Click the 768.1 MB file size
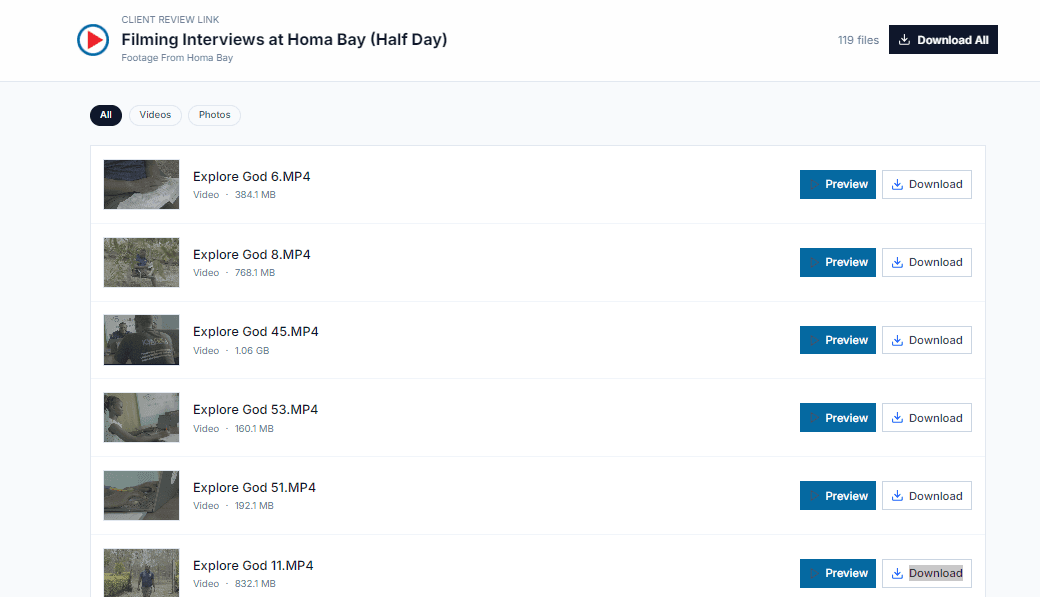Screen dimensions: 1040x597 255,273
